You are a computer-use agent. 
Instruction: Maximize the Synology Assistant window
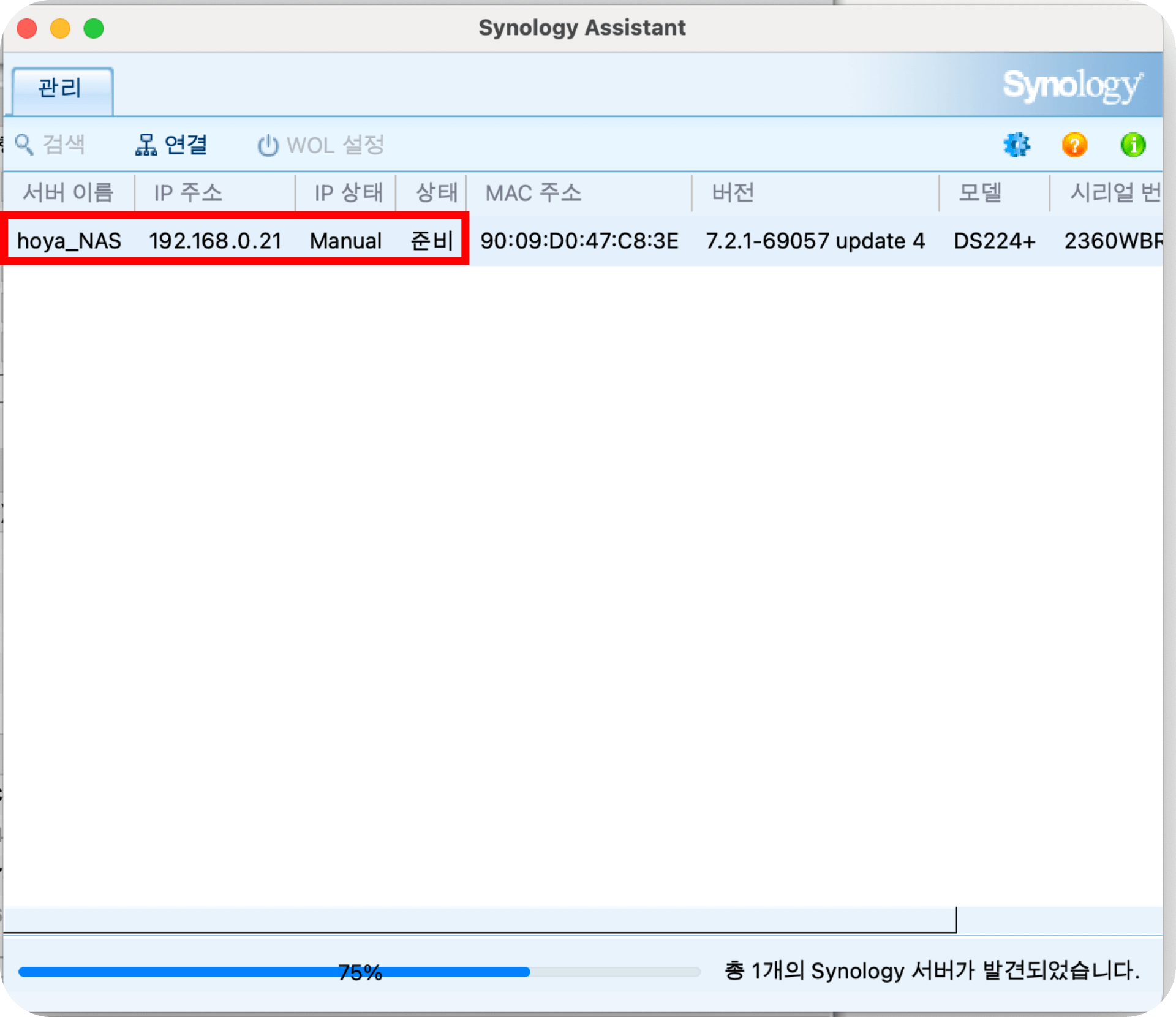pyautogui.click(x=94, y=28)
